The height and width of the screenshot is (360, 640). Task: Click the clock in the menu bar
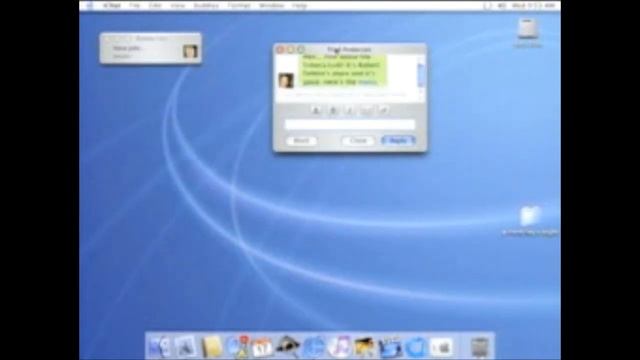(533, 5)
